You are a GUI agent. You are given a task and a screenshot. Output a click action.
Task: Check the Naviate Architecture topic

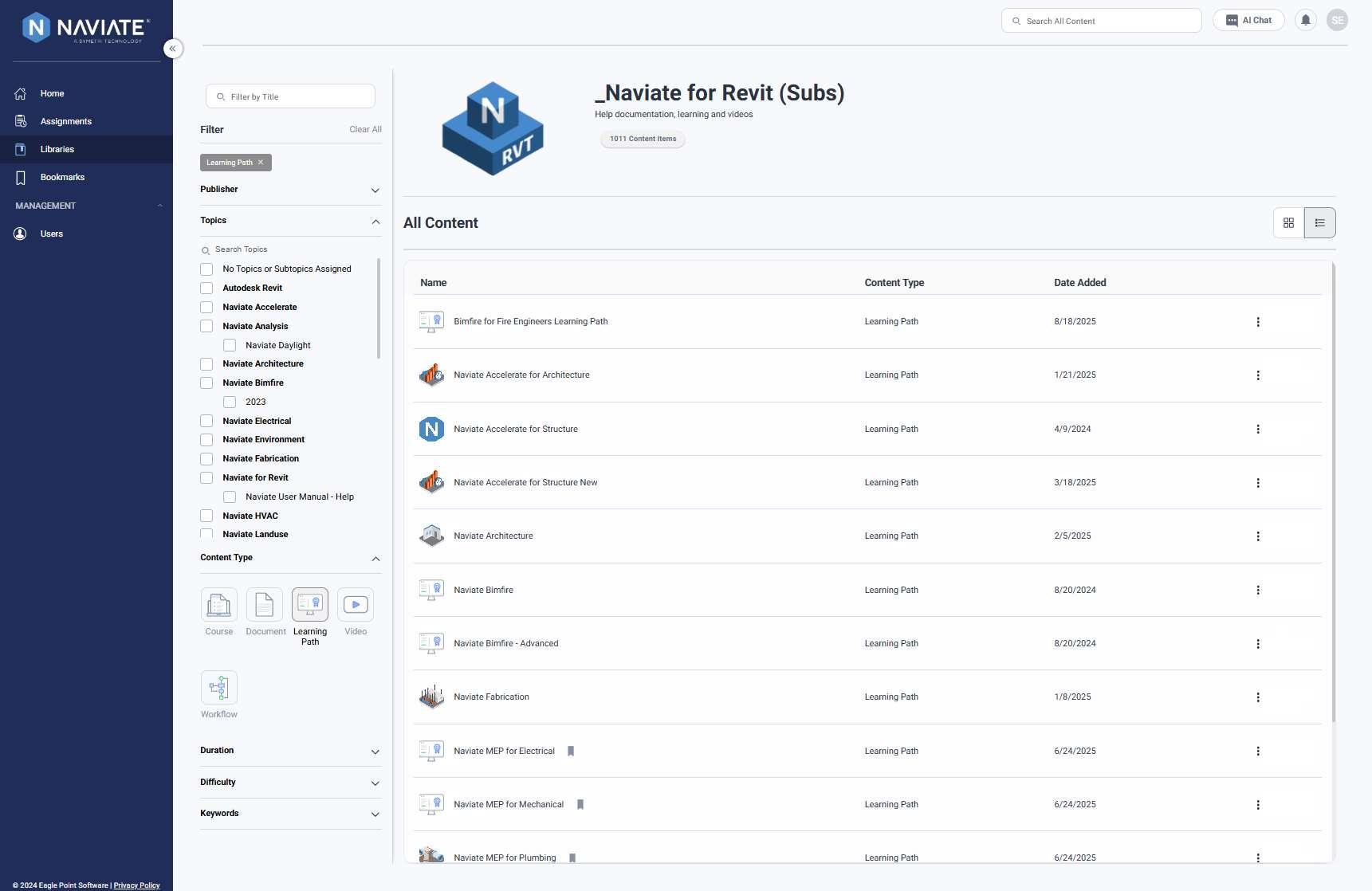[206, 364]
